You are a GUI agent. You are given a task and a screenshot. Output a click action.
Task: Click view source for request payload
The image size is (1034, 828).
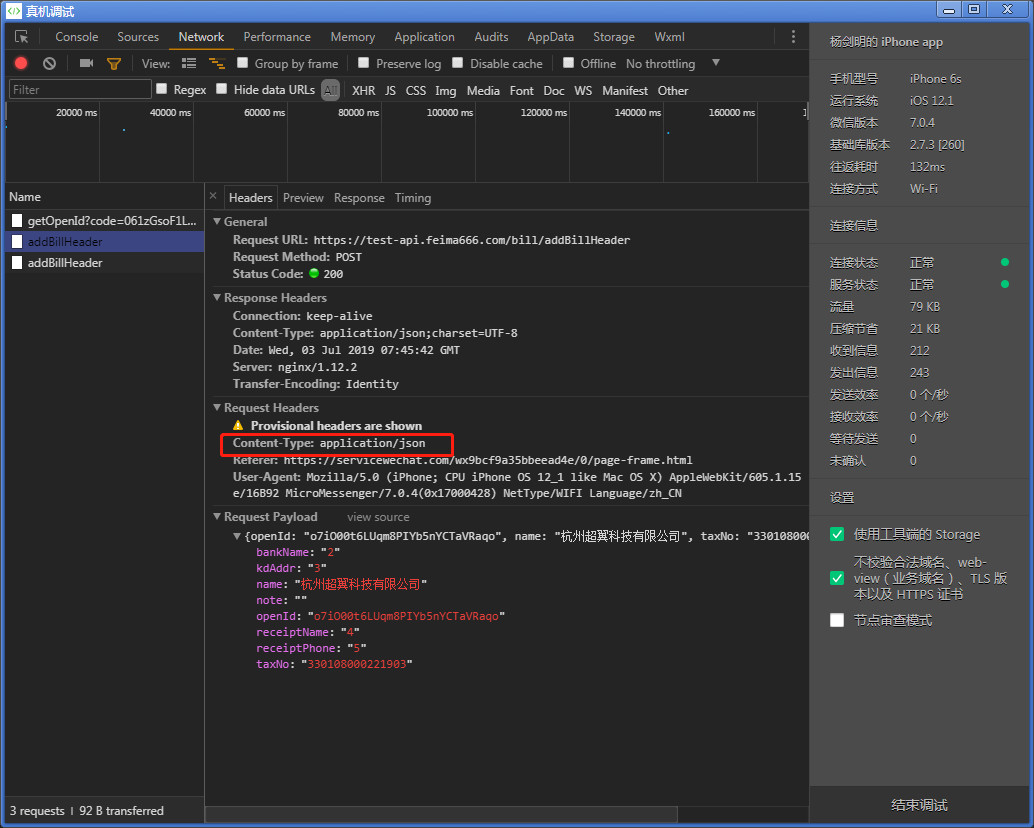(x=379, y=518)
